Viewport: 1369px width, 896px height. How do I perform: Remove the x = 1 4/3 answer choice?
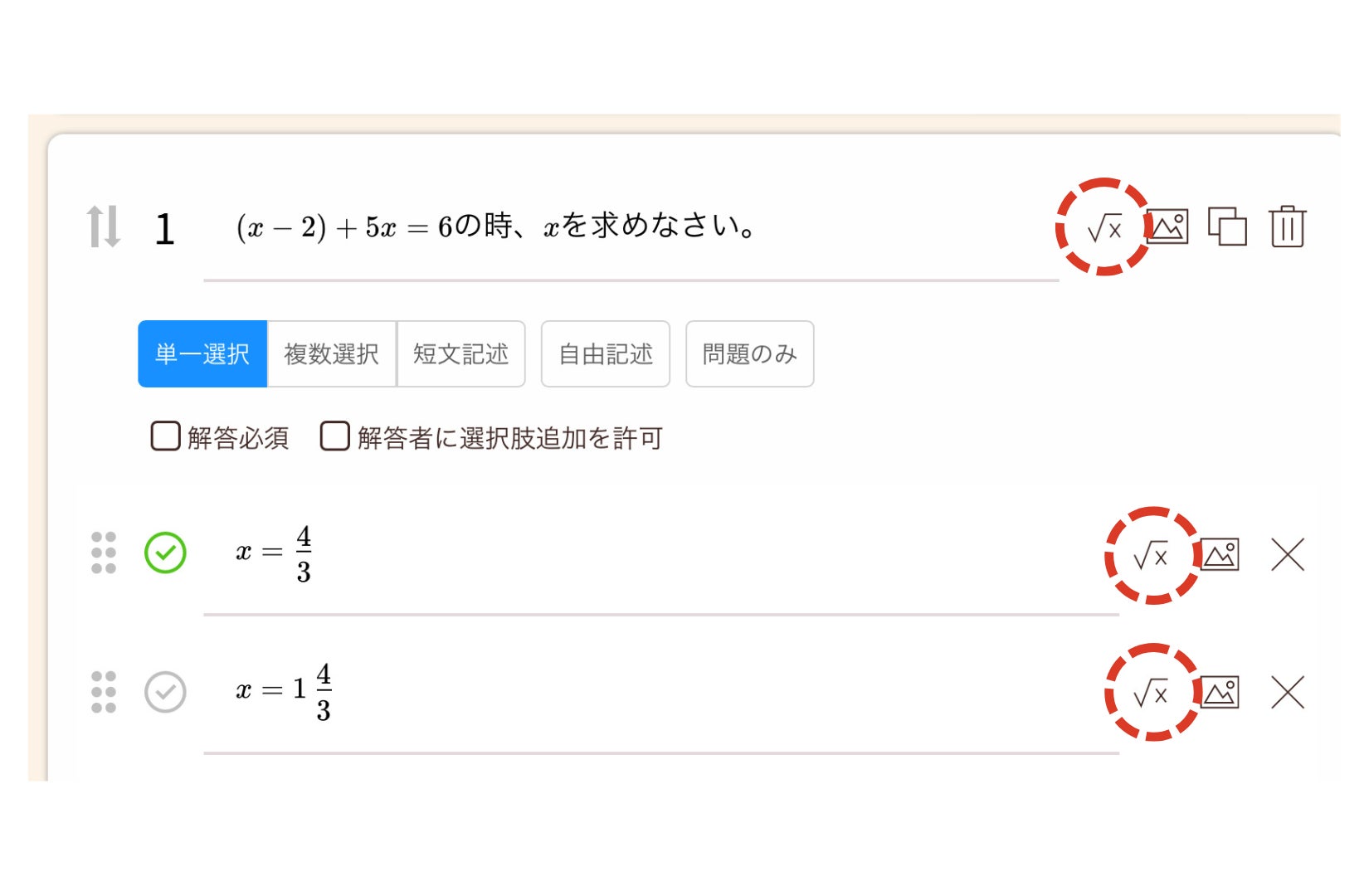(1288, 693)
